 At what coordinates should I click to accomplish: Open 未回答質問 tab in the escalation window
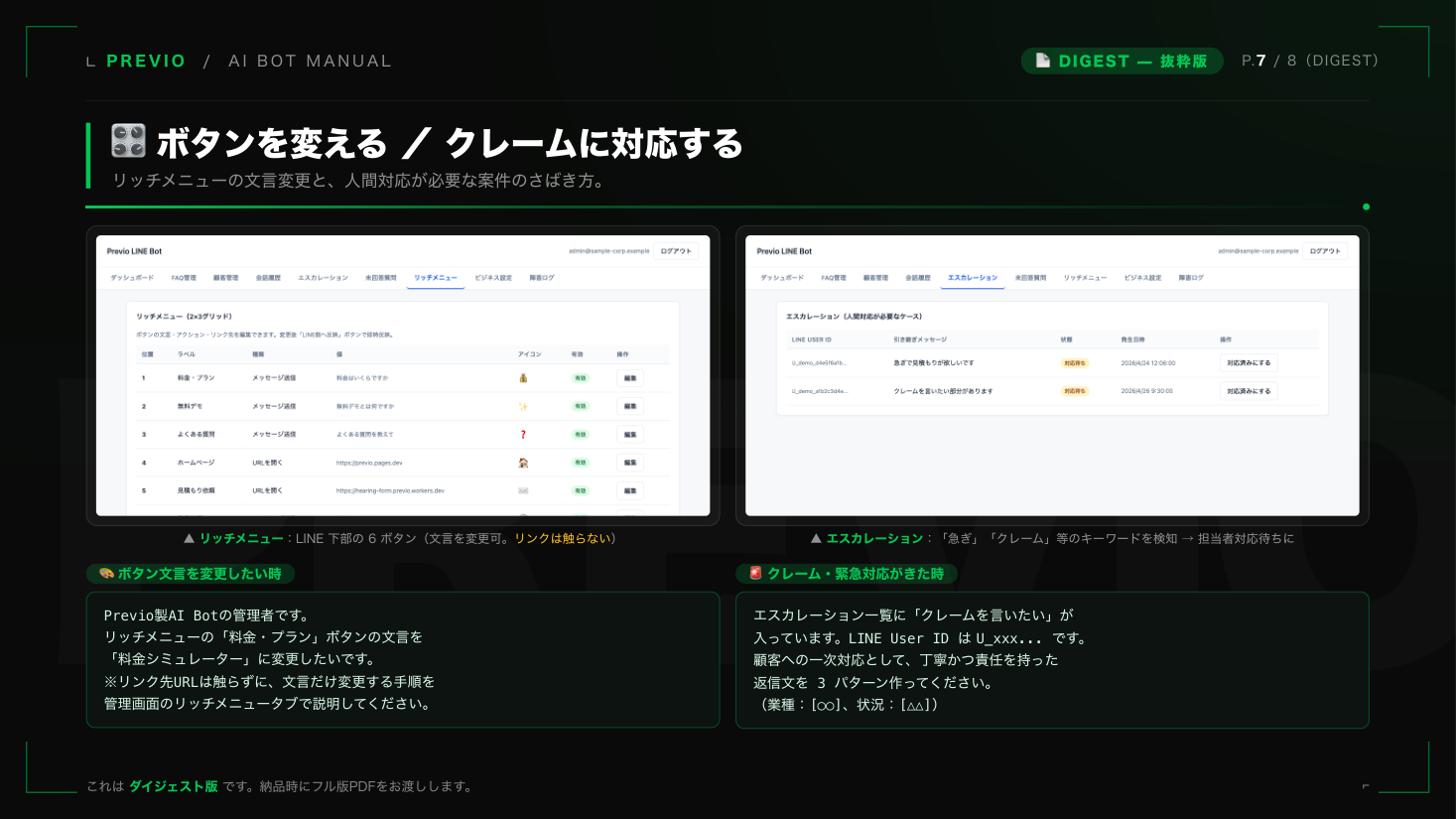(1030, 278)
